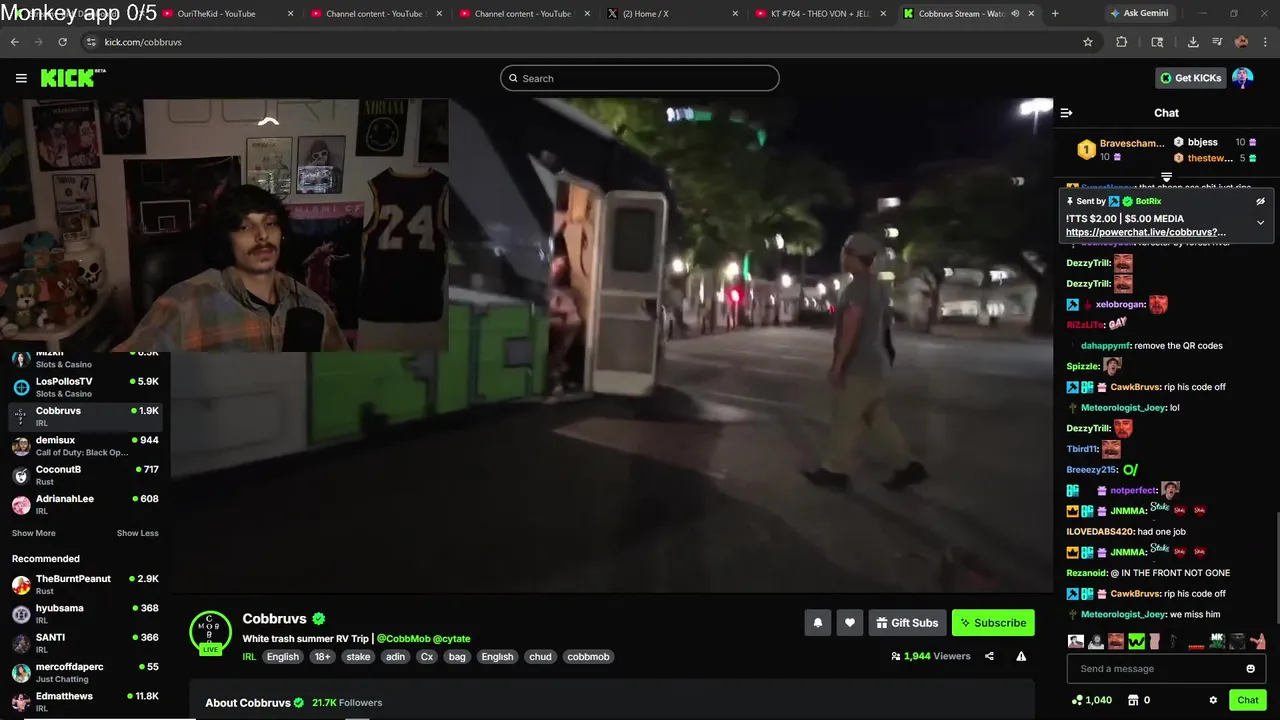
Task: Click the IRL category link under the title
Action: pyautogui.click(x=249, y=657)
